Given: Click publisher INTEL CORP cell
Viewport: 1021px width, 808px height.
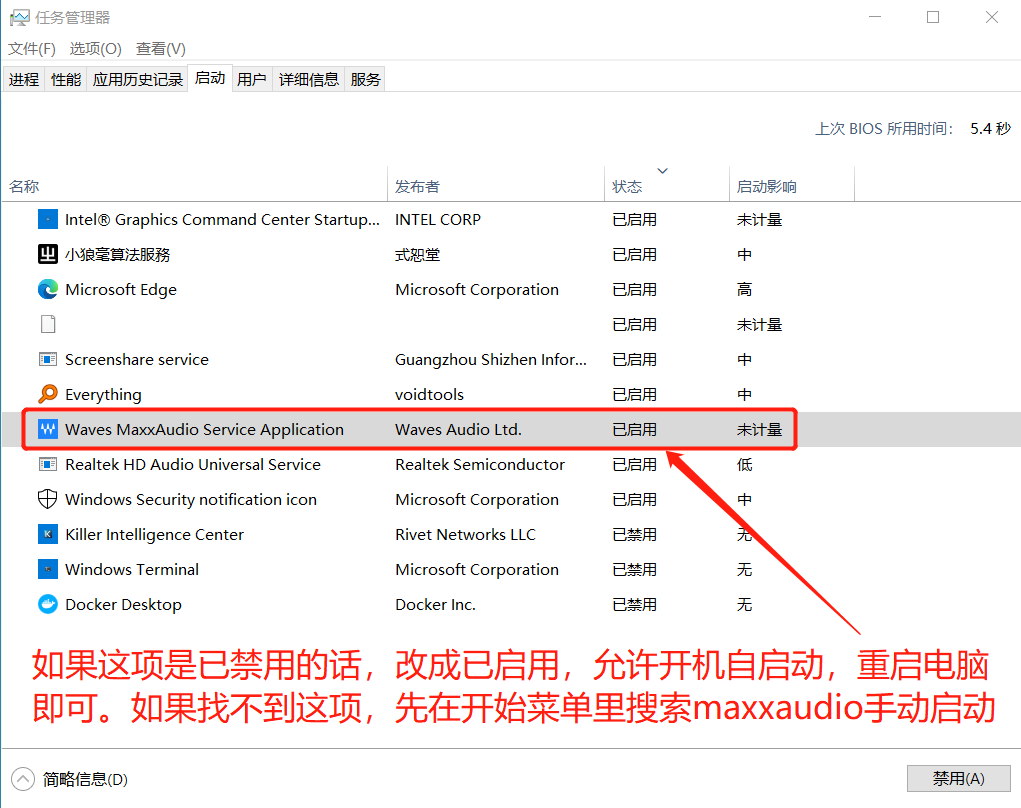Looking at the screenshot, I should (438, 219).
